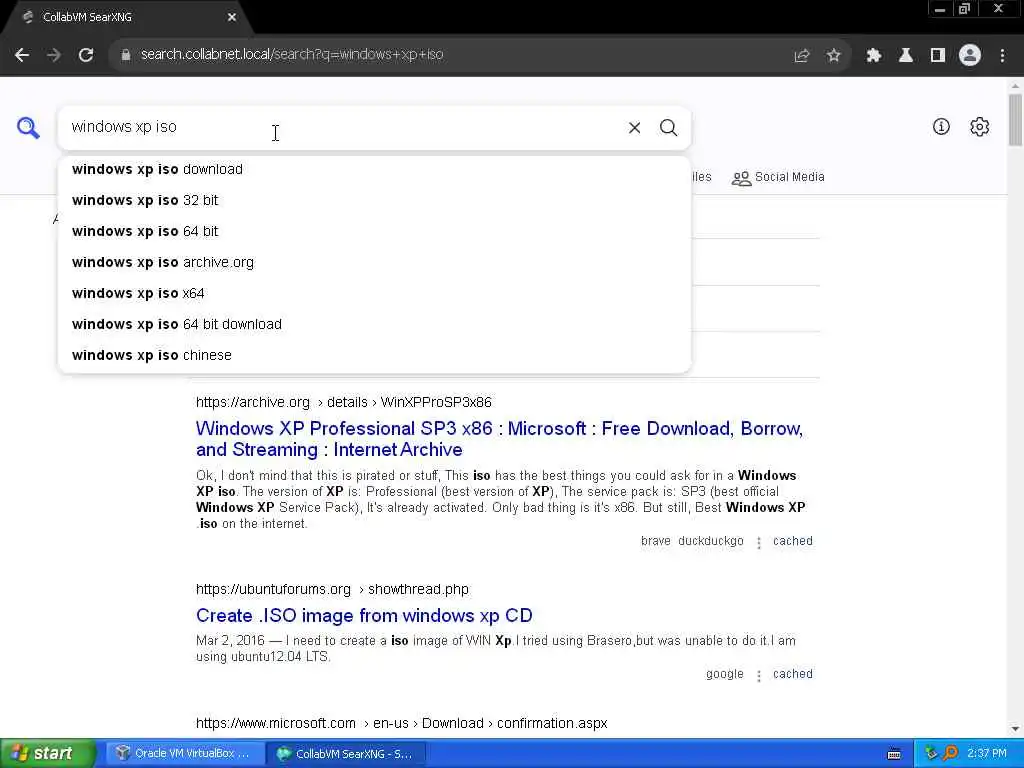Screen dimensions: 1024x768
Task: Choose suggestion windows xp iso 32 bit
Action: tap(374, 200)
